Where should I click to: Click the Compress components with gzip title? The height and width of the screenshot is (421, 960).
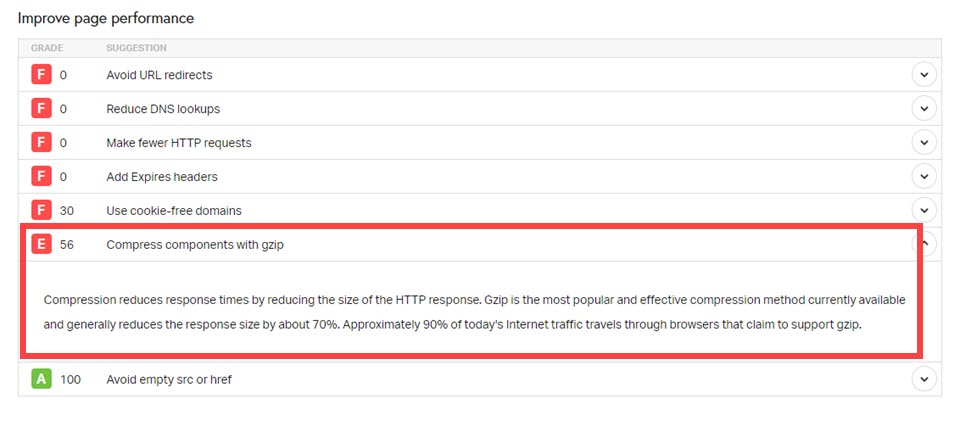tap(195, 245)
